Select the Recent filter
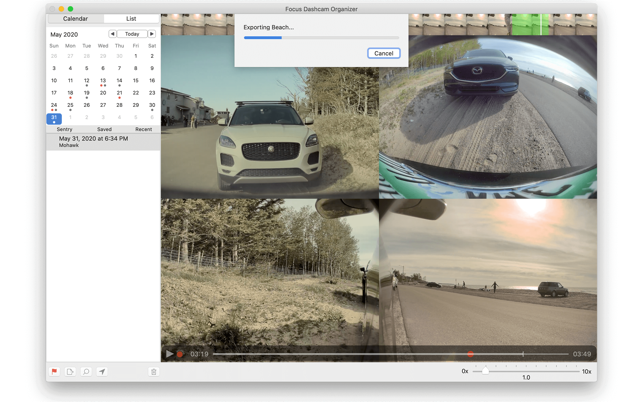The image size is (643, 402). pyautogui.click(x=144, y=129)
